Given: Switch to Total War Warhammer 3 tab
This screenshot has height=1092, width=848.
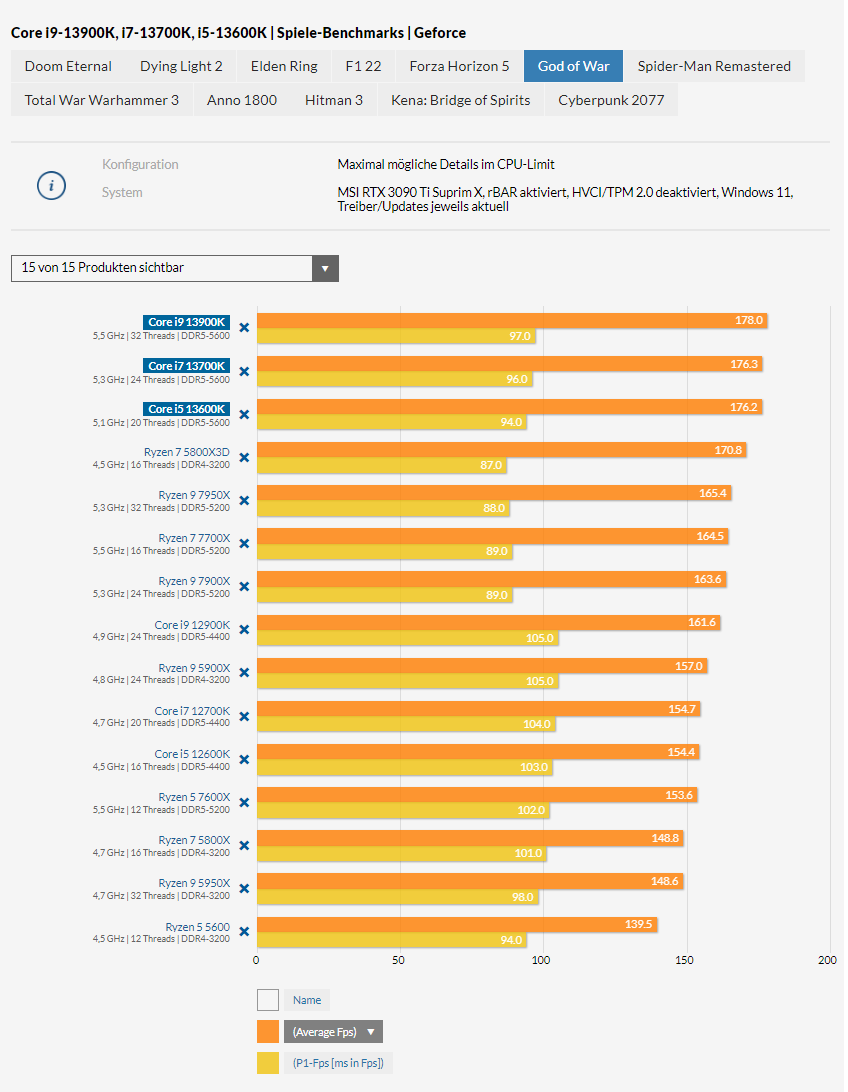Looking at the screenshot, I should [102, 100].
